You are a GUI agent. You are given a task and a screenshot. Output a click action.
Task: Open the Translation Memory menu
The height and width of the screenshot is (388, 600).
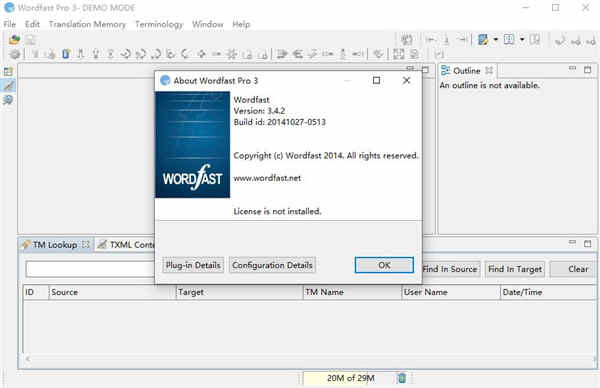coord(87,24)
